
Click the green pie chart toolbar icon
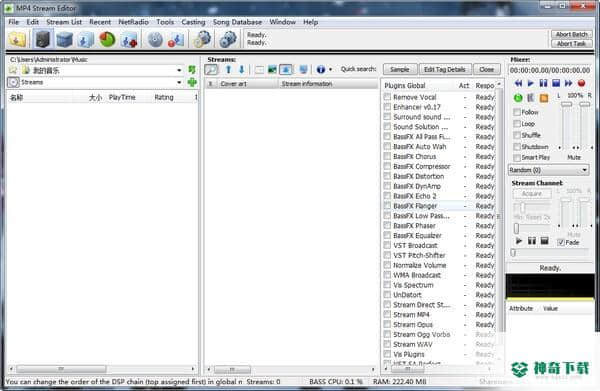107,39
